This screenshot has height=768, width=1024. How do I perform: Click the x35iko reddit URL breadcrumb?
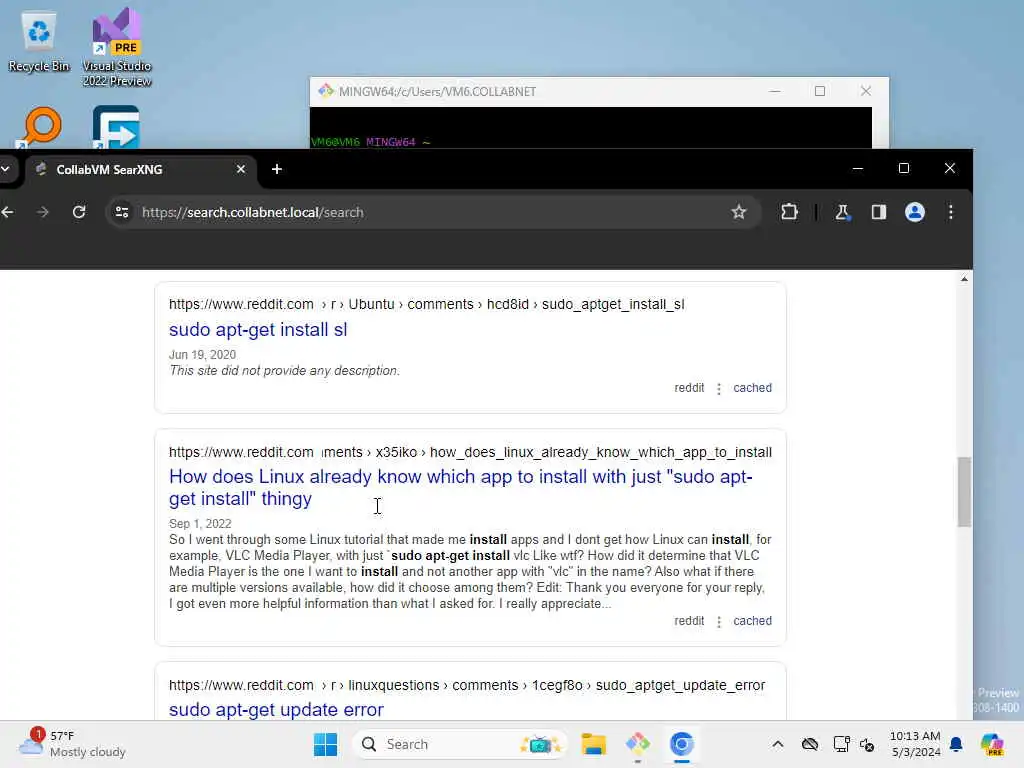point(470,452)
